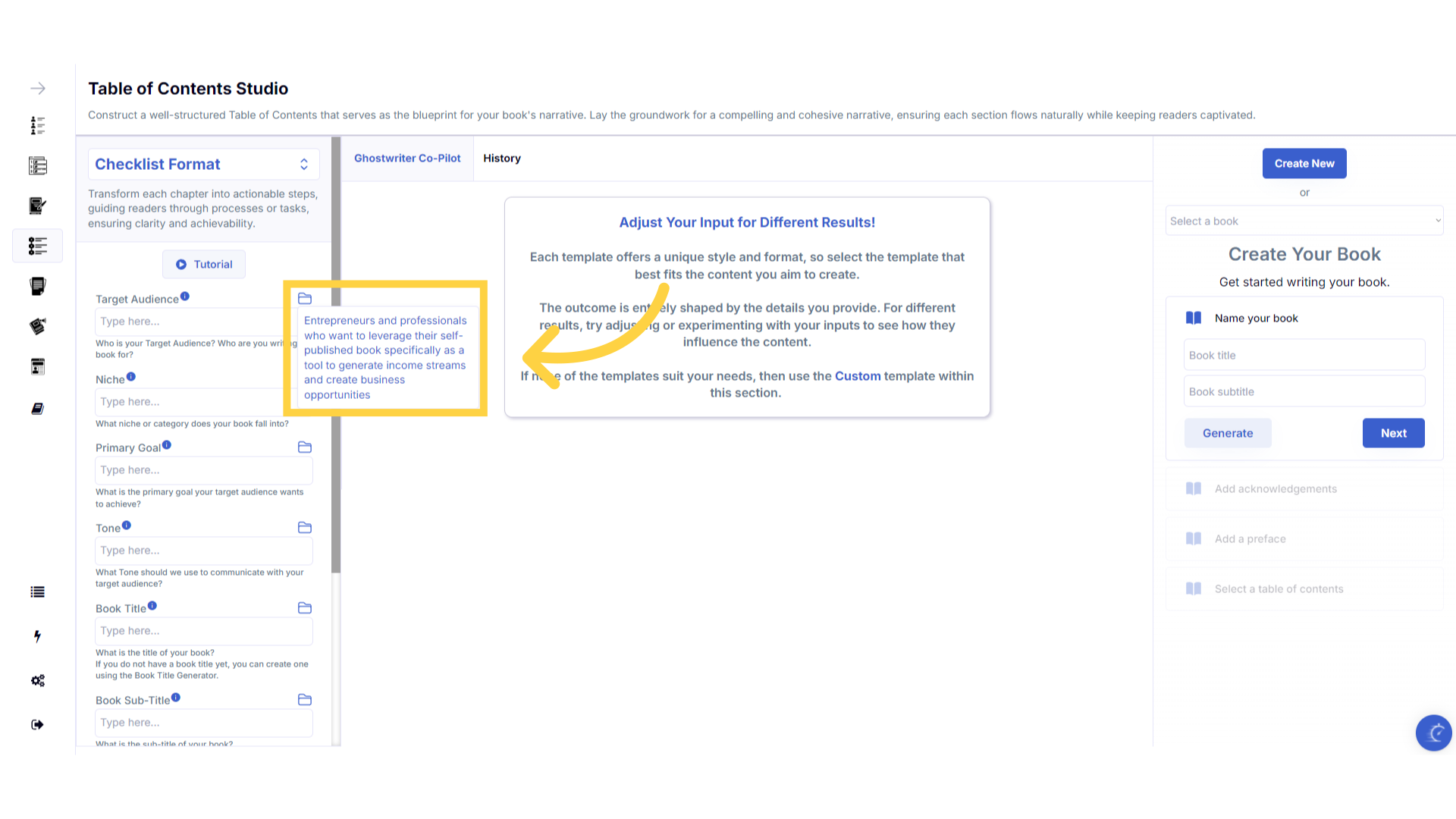Click the info icon beside Niche
This screenshot has width=1456, height=819.
(x=131, y=377)
